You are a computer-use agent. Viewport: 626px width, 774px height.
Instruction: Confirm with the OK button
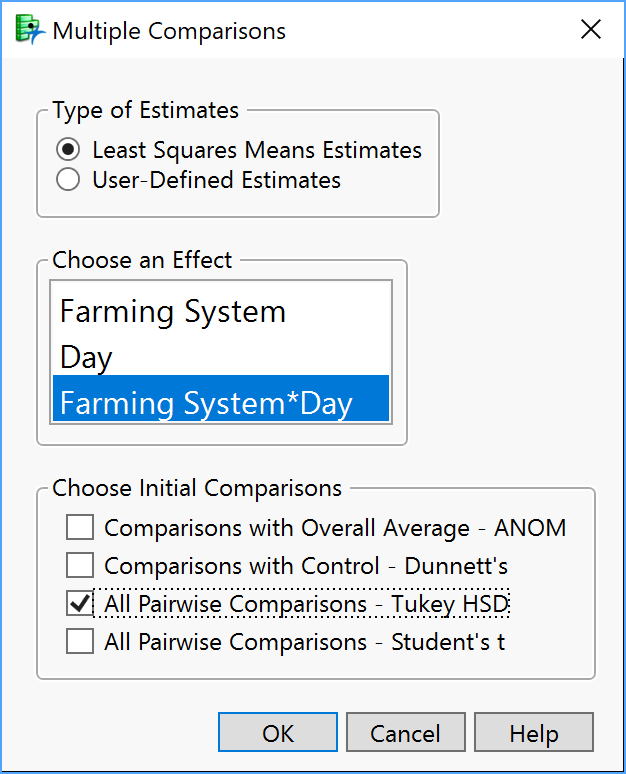pos(278,733)
